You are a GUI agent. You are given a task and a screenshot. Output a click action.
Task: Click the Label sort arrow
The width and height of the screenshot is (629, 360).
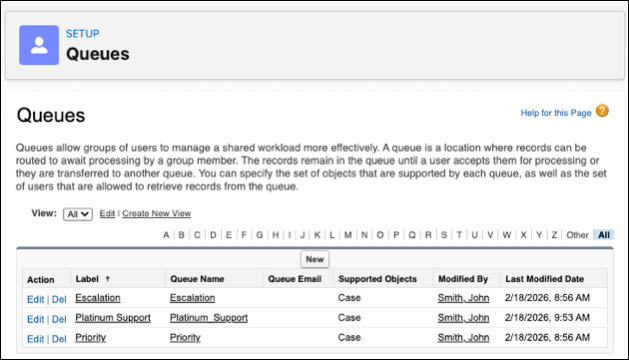coord(108,279)
